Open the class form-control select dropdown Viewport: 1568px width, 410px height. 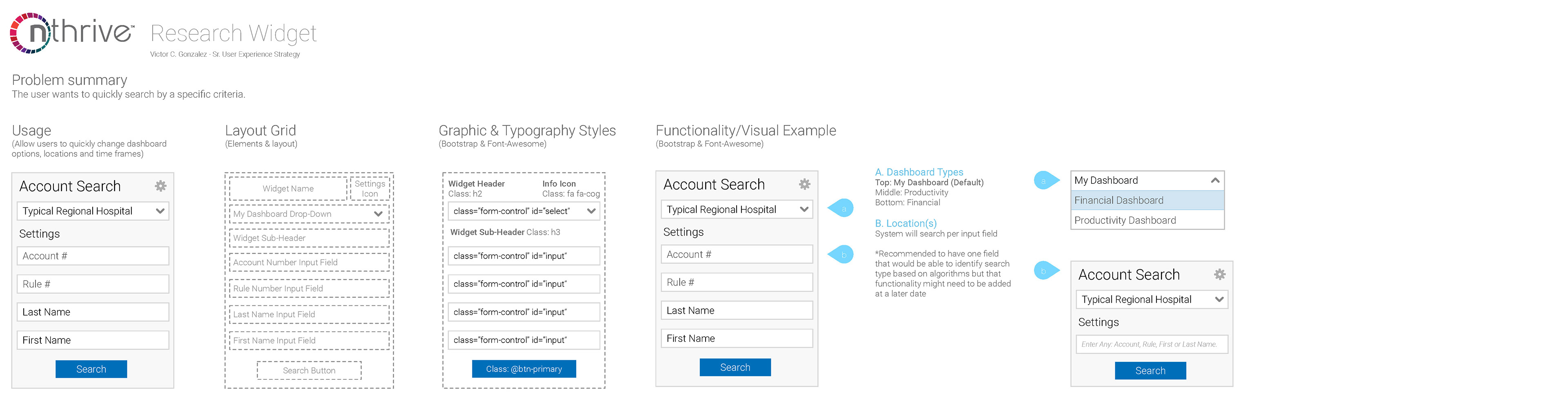(524, 211)
